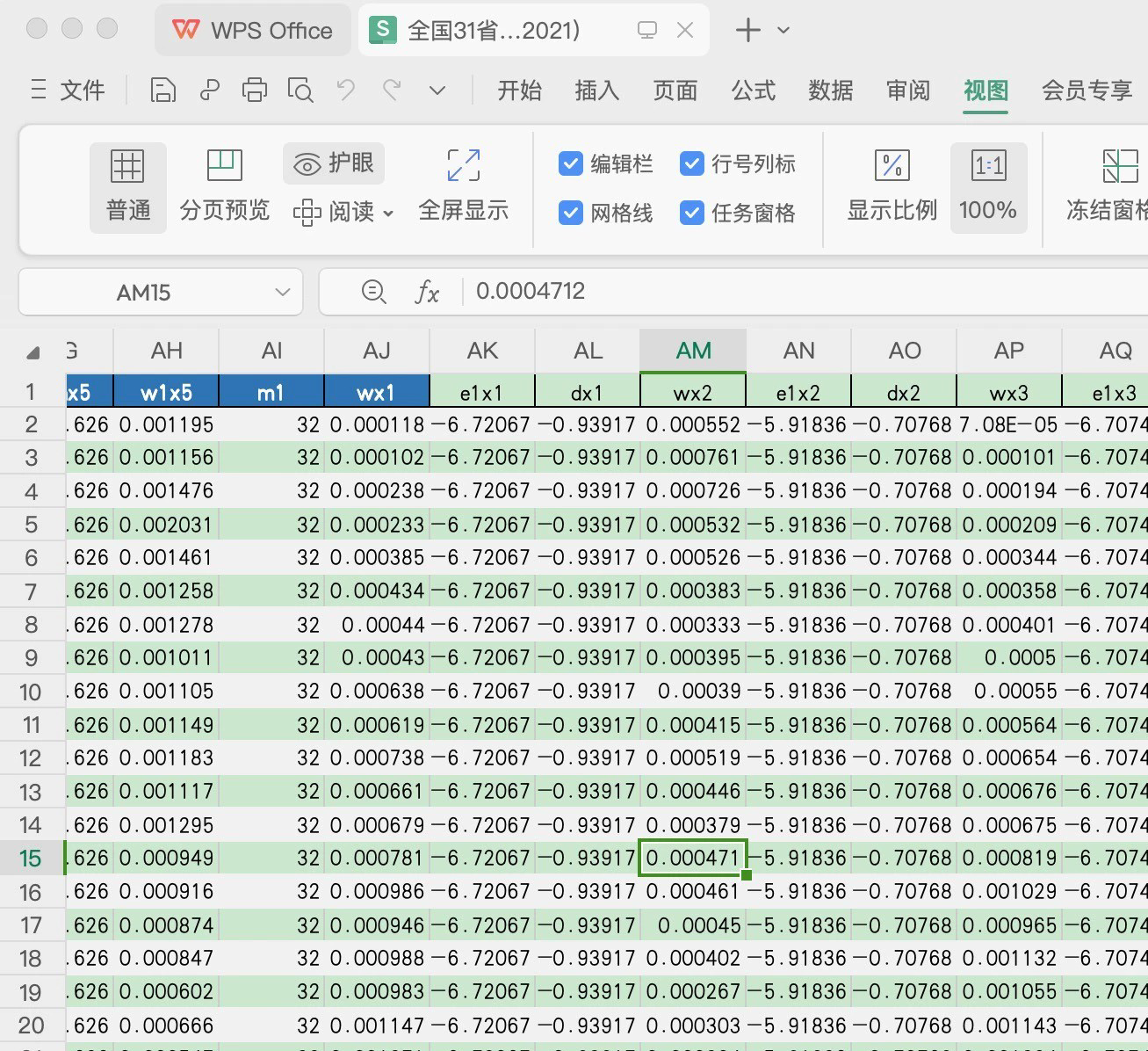Open the Zoom ratio (显示比例) dialog

[x=892, y=186]
